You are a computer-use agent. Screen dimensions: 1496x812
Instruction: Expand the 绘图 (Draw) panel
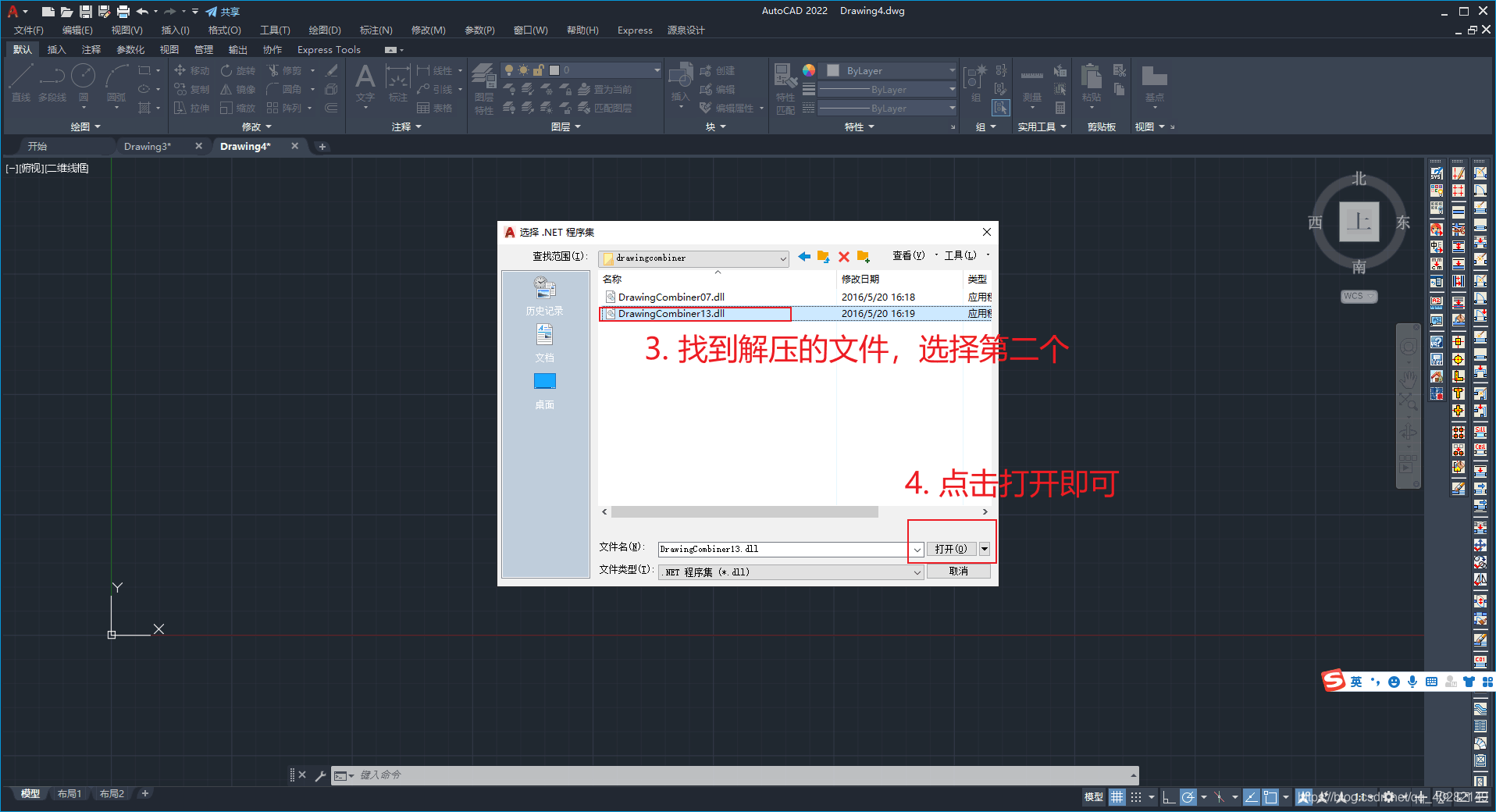pyautogui.click(x=85, y=126)
